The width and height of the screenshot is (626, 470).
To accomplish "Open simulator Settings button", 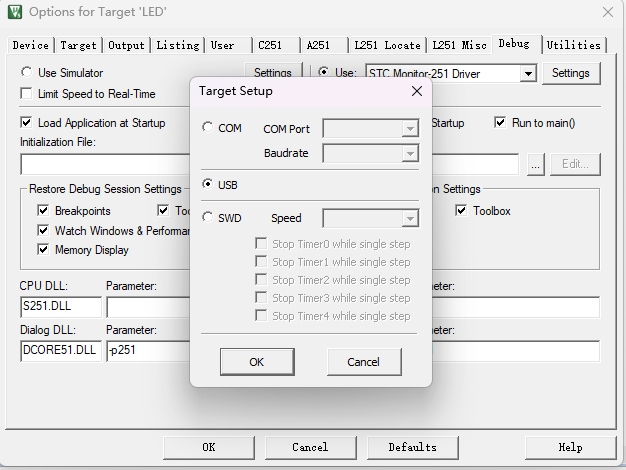I will [273, 70].
